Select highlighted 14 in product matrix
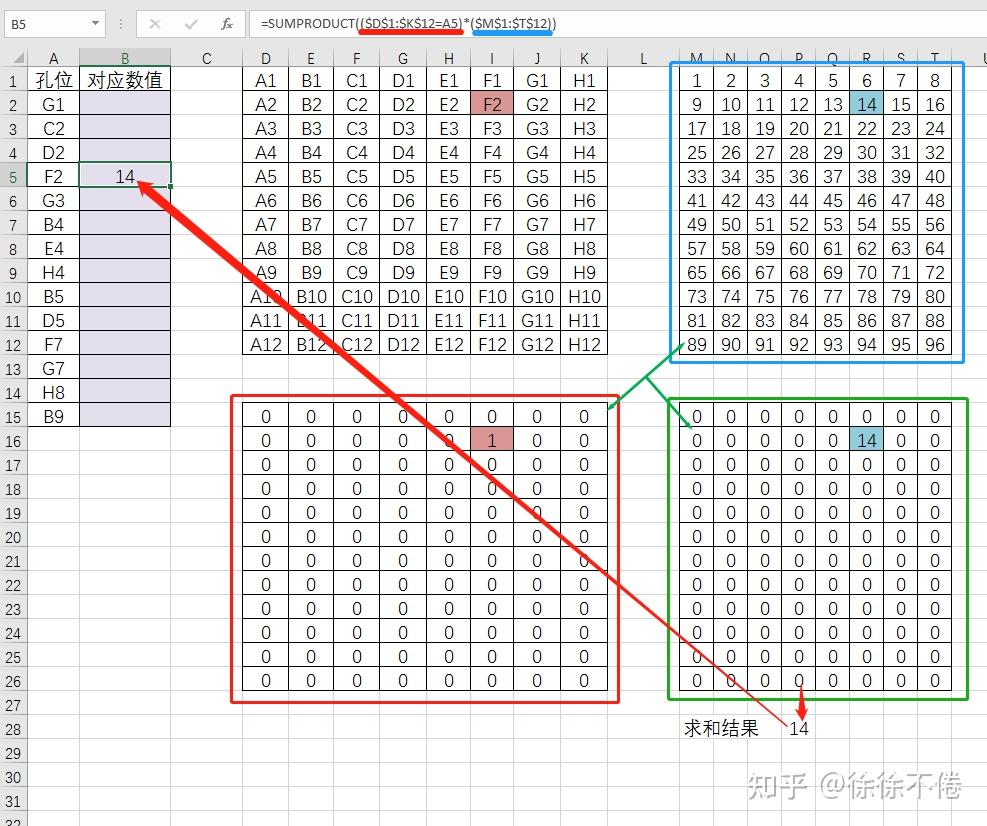 (867, 440)
